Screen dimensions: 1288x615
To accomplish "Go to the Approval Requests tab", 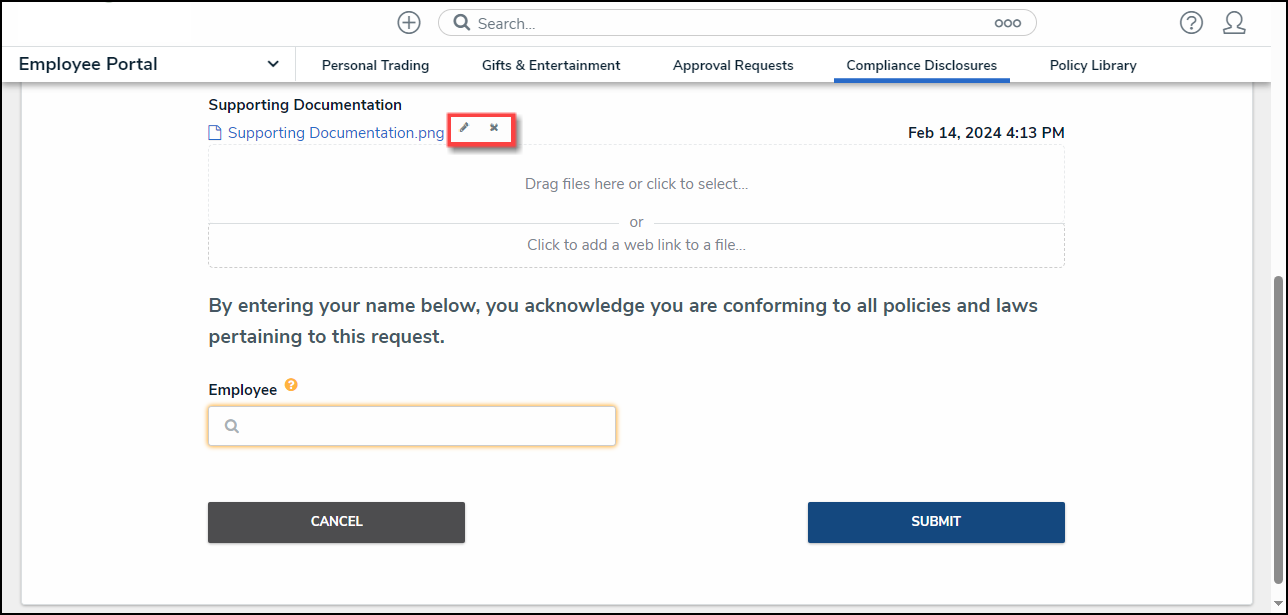I will click(x=733, y=65).
